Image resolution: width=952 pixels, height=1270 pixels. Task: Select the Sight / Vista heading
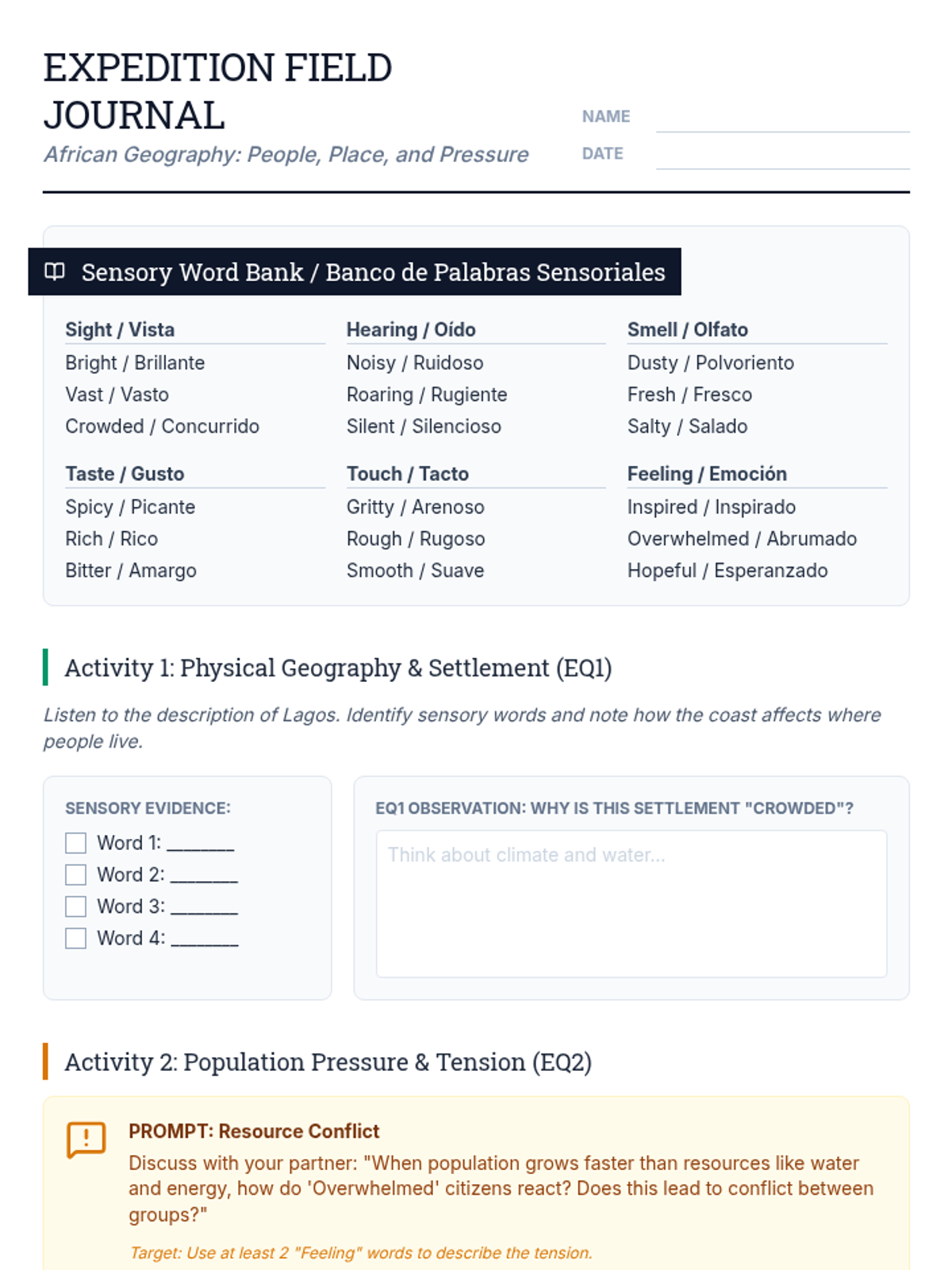pyautogui.click(x=120, y=329)
